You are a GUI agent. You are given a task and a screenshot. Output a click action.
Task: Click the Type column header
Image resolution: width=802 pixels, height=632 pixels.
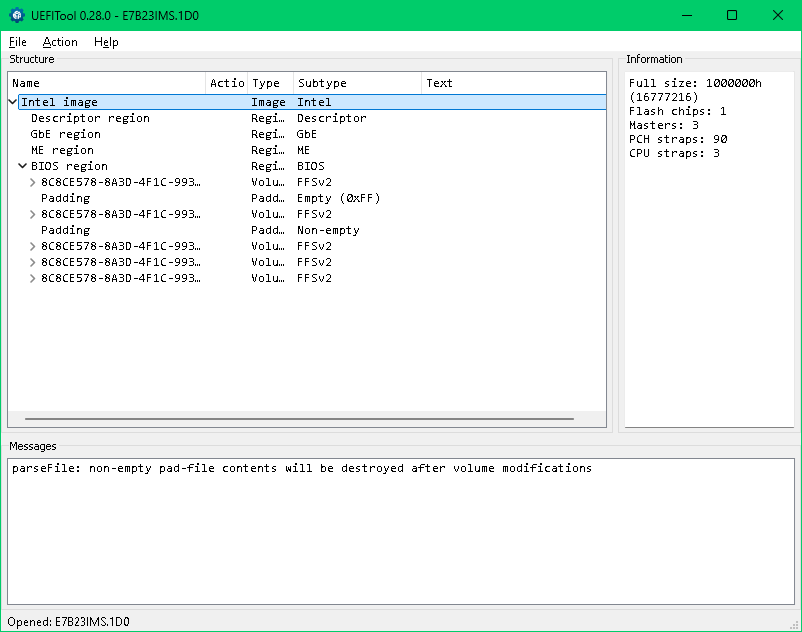[271, 83]
